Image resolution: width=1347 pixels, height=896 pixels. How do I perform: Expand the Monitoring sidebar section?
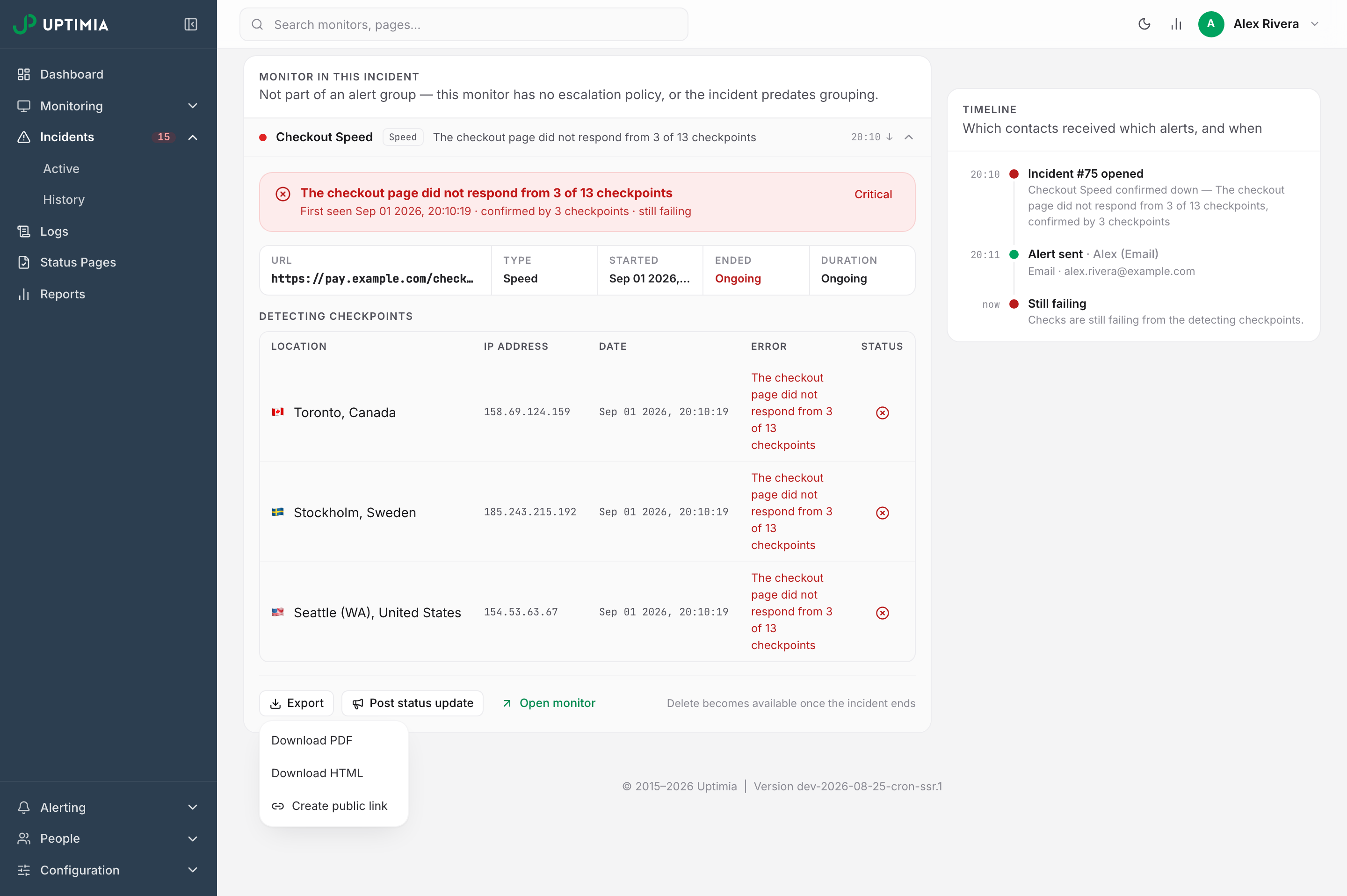click(108, 106)
